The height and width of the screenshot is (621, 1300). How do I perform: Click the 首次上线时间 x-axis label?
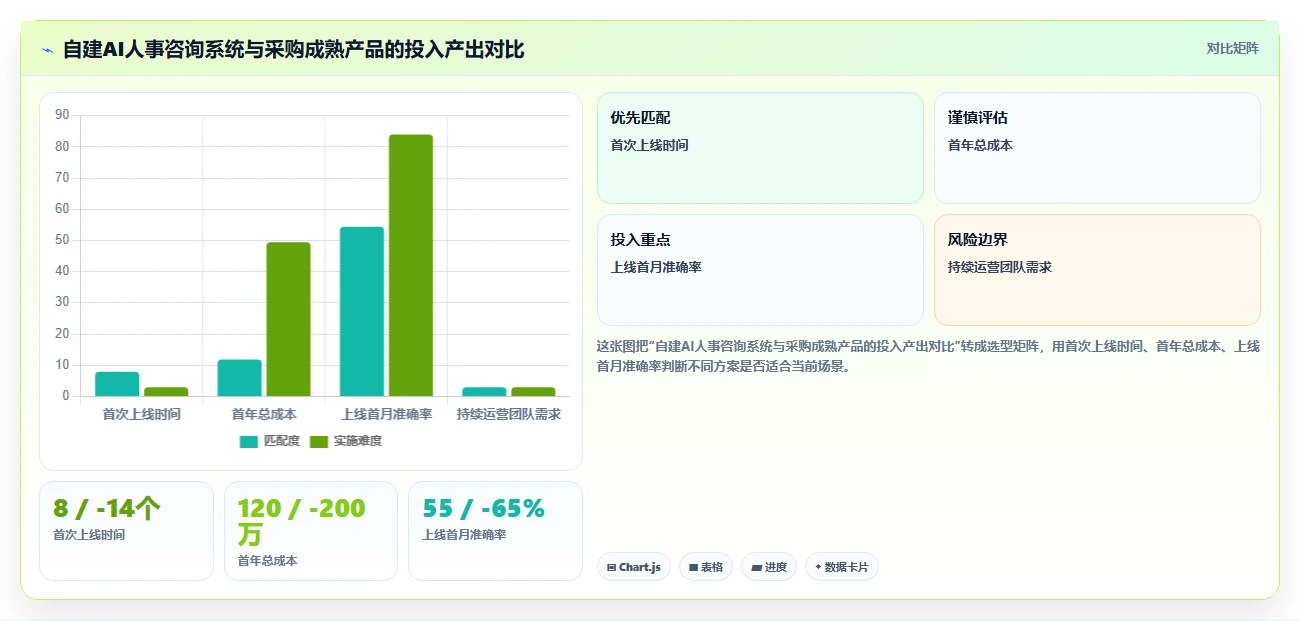(x=142, y=414)
